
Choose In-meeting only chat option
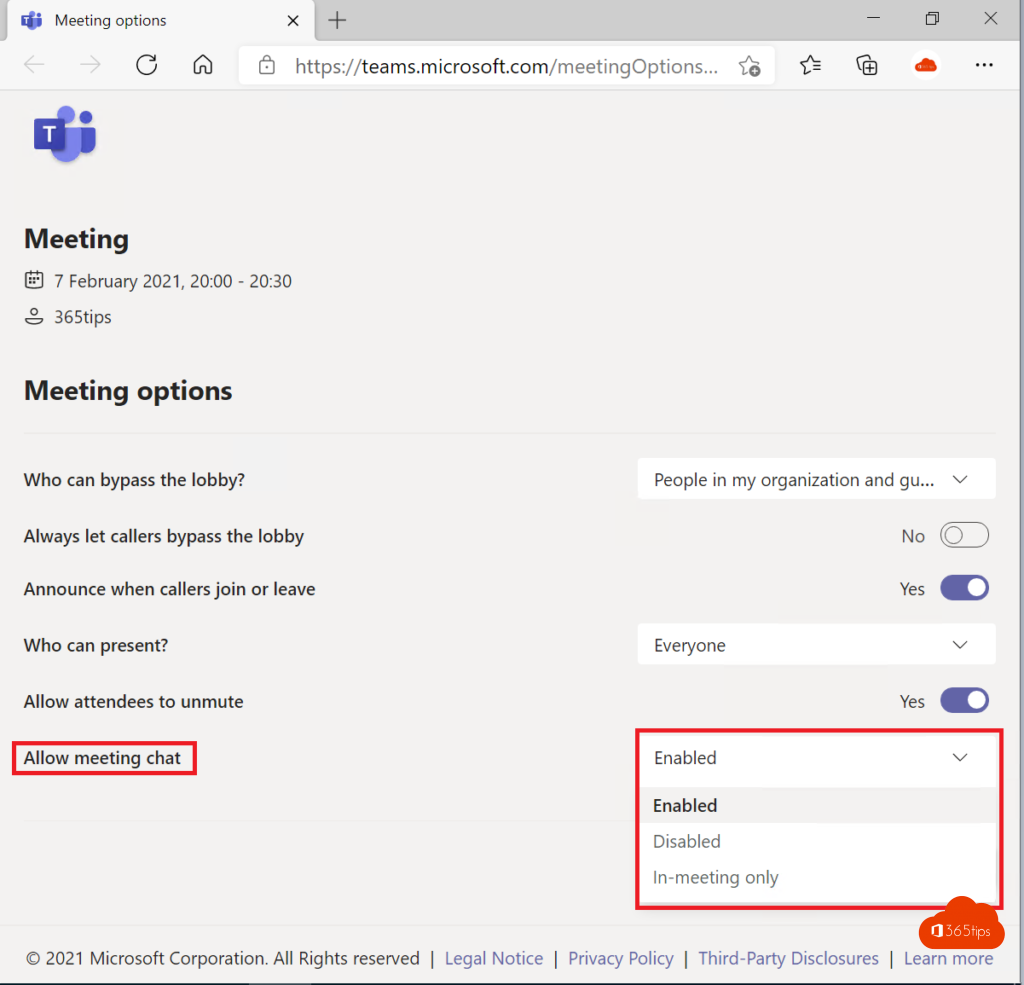pos(716,878)
